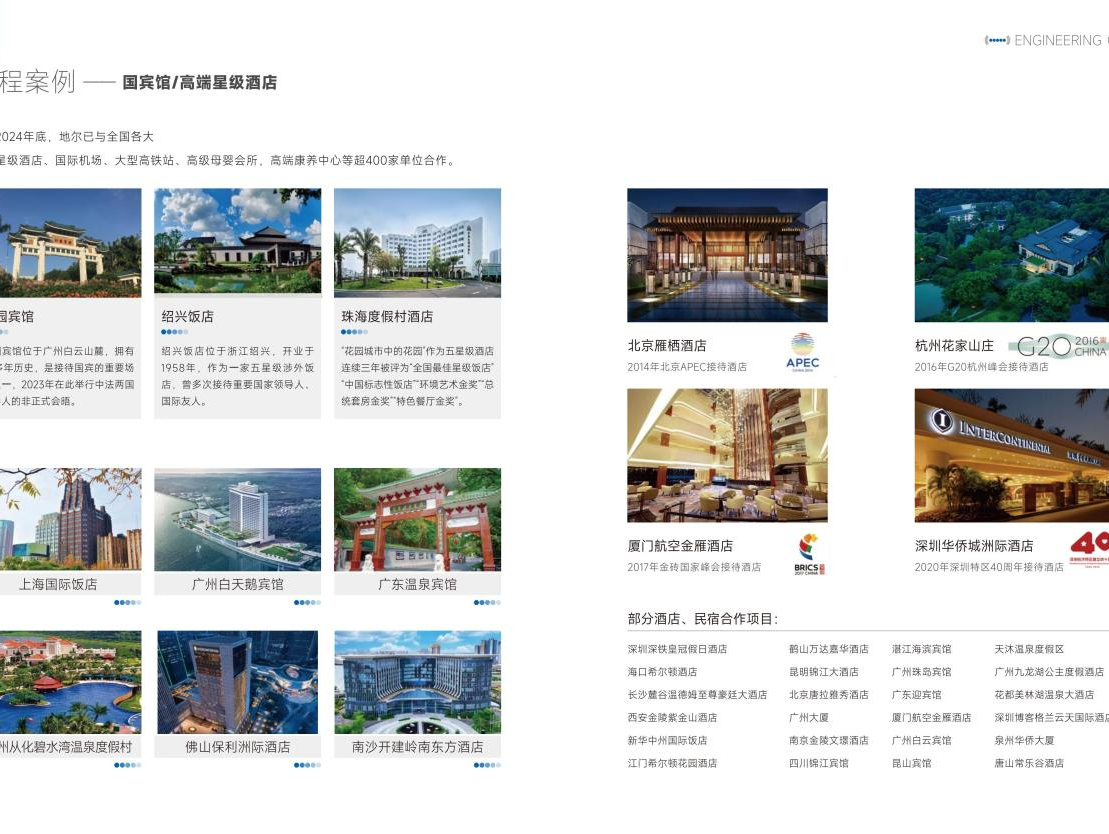Screen dimensions: 1109x834
Task: Click the blue dots under 绍兴饭店 title
Action: click(174, 332)
